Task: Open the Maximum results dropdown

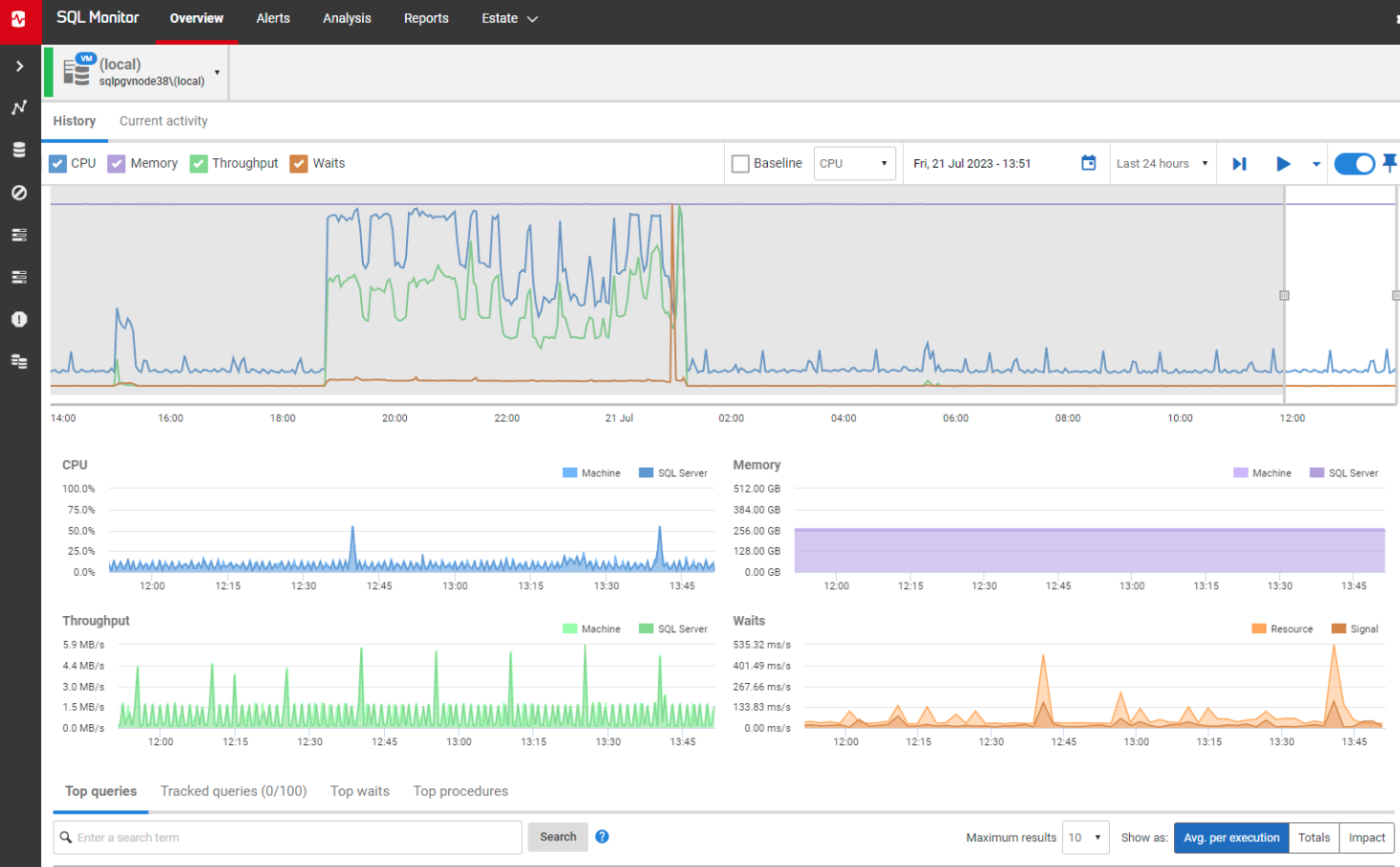Action: click(x=1085, y=837)
